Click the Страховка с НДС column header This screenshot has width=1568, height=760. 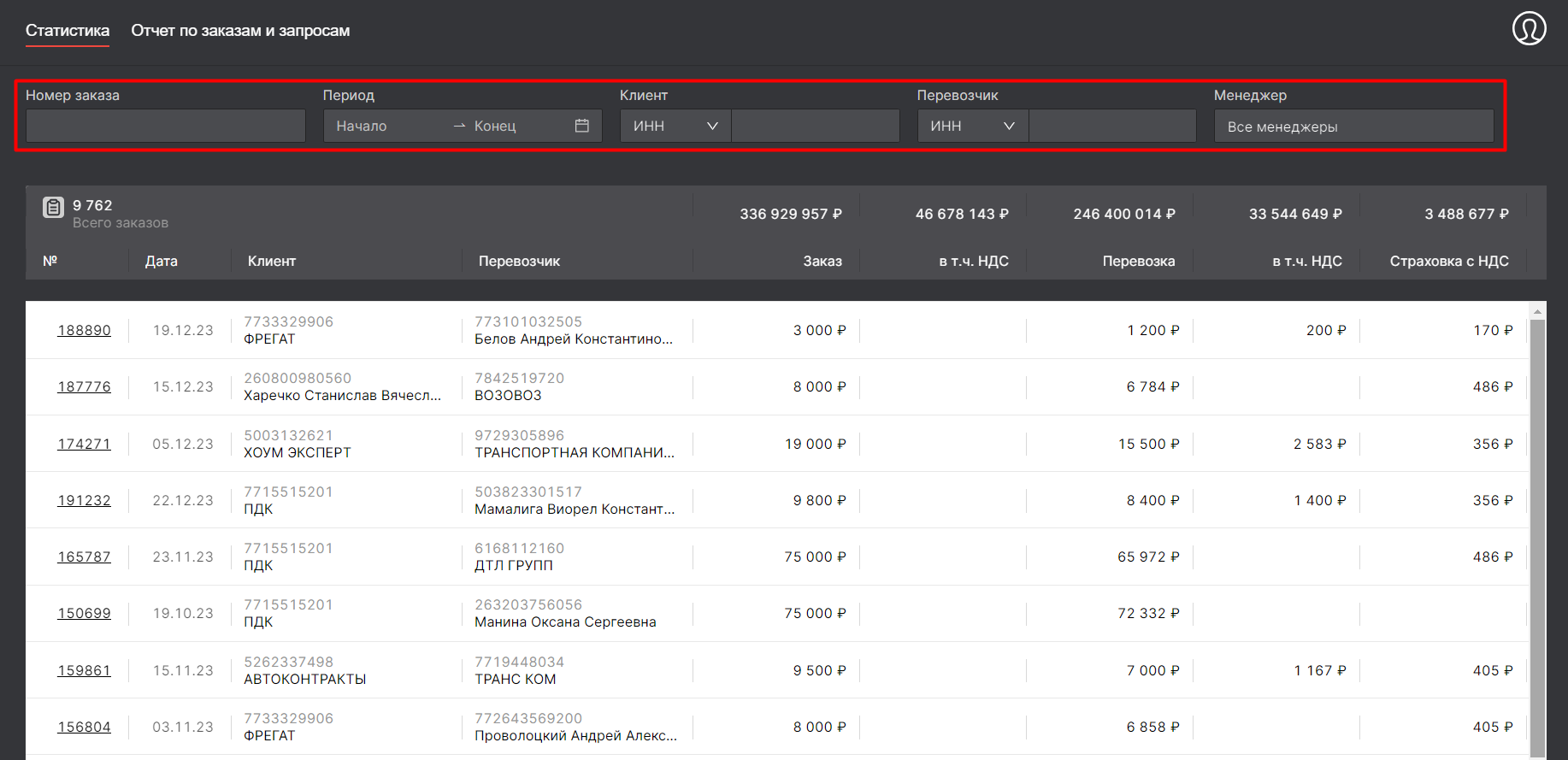(x=1449, y=261)
